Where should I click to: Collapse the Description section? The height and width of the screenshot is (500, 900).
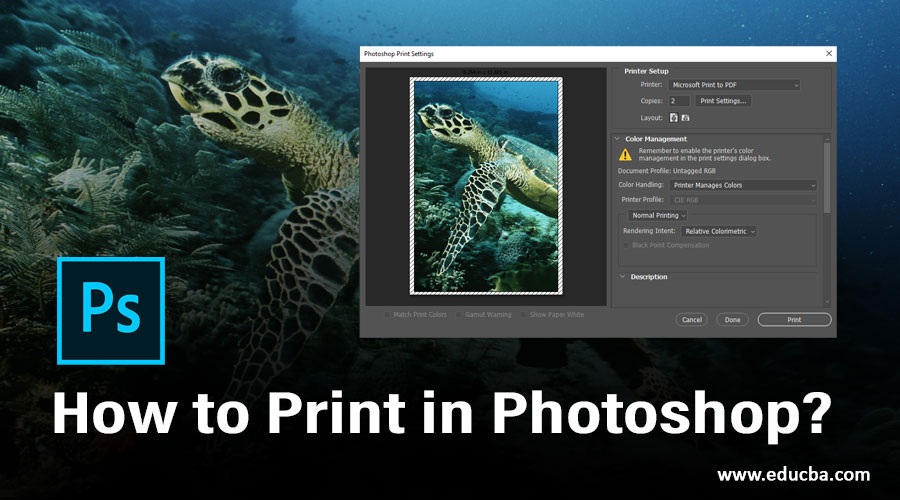coord(622,277)
